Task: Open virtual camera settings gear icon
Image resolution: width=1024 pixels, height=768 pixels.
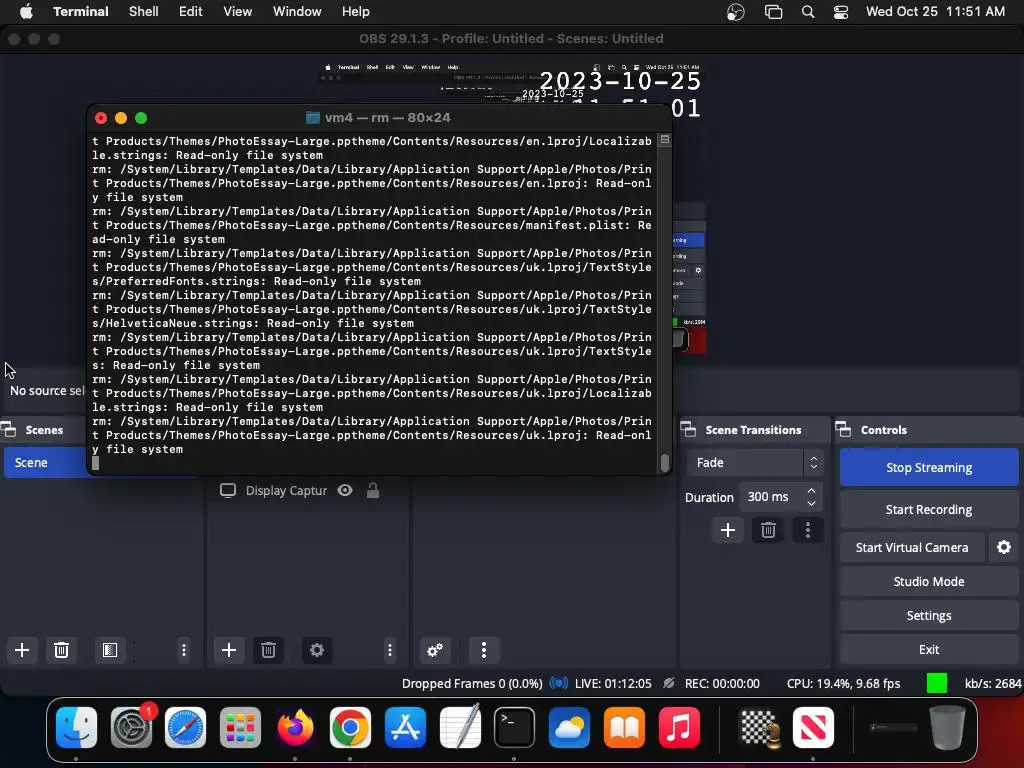Action: tap(1004, 547)
